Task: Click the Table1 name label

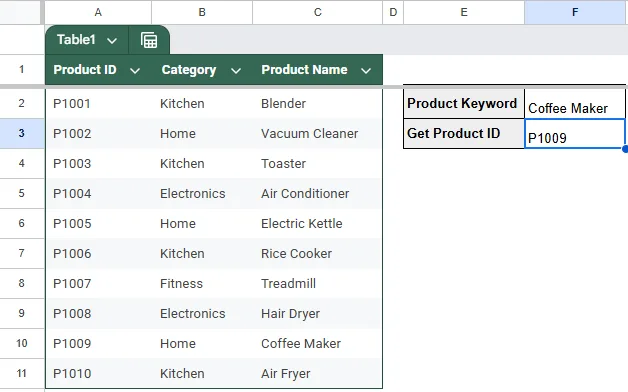Action: (x=76, y=40)
